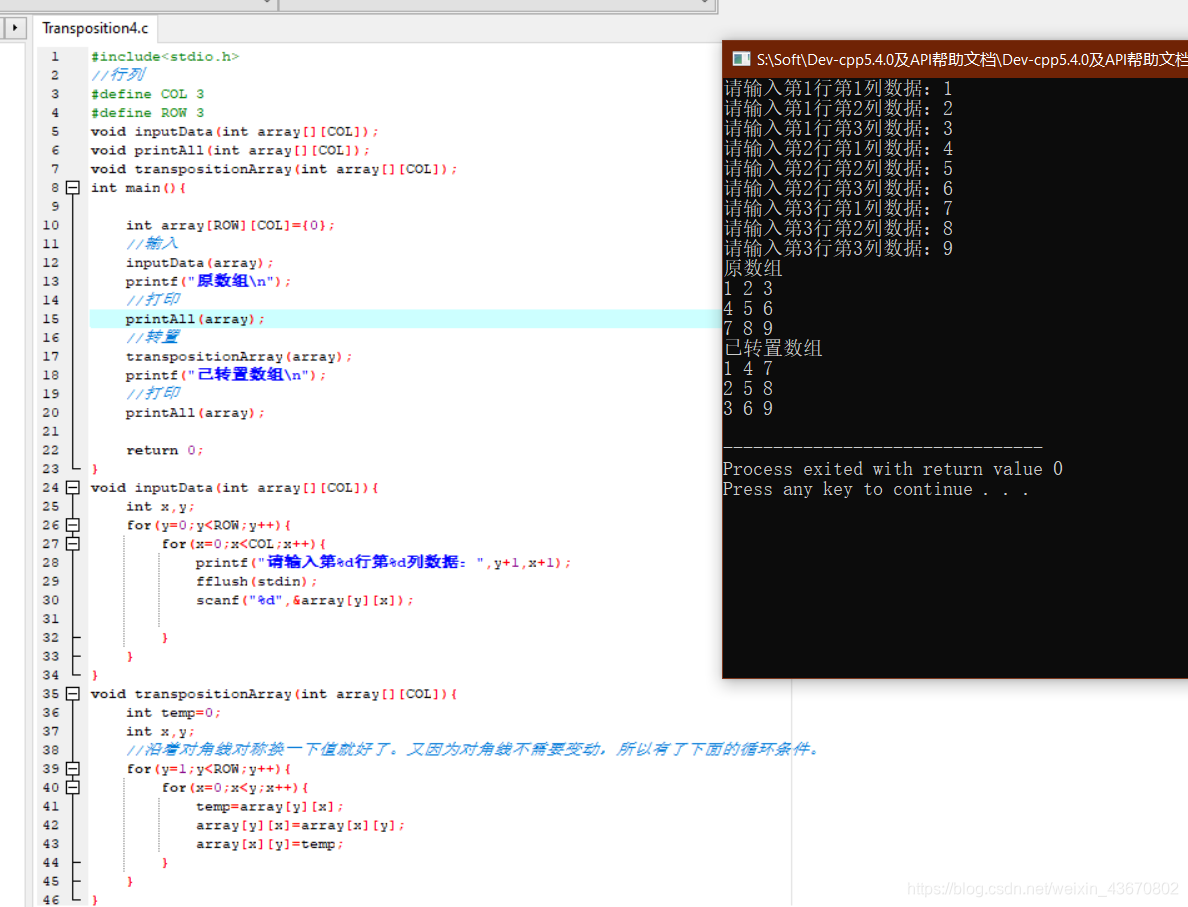Click the long Chinese comment on line 38
Viewport: 1188px width, 907px height.
point(474,749)
